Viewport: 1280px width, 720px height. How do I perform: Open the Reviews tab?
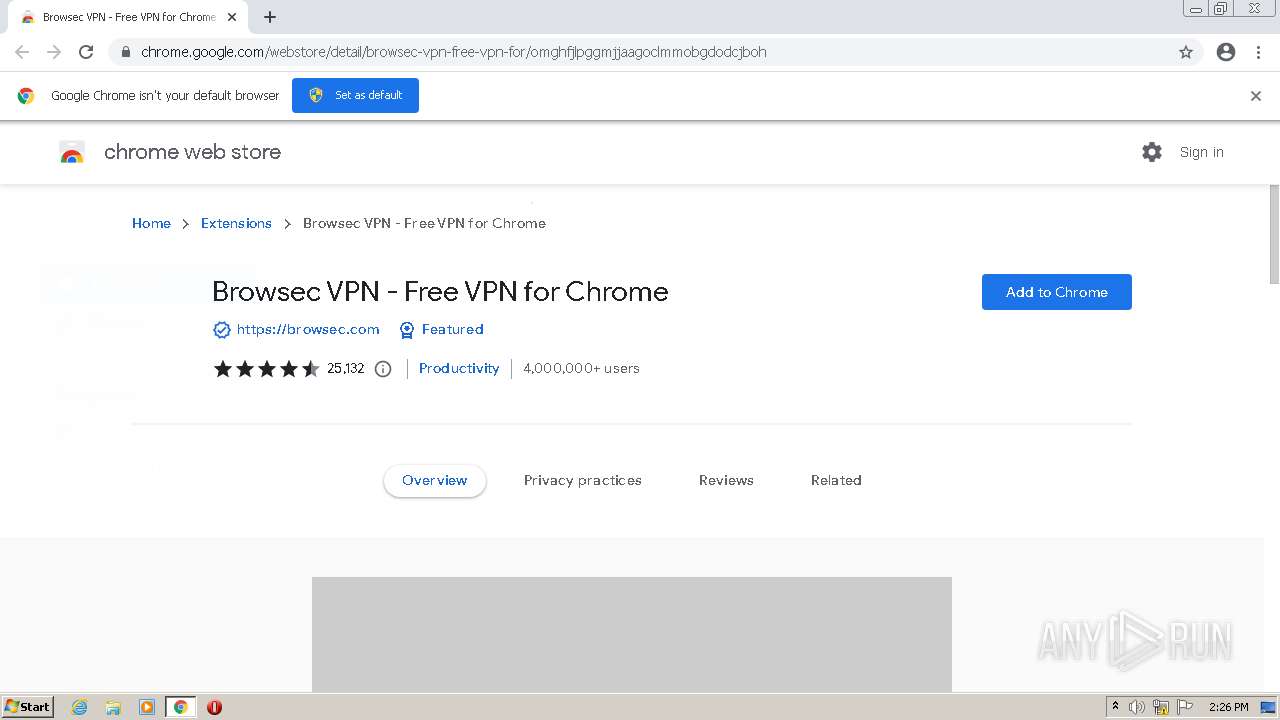coord(726,481)
